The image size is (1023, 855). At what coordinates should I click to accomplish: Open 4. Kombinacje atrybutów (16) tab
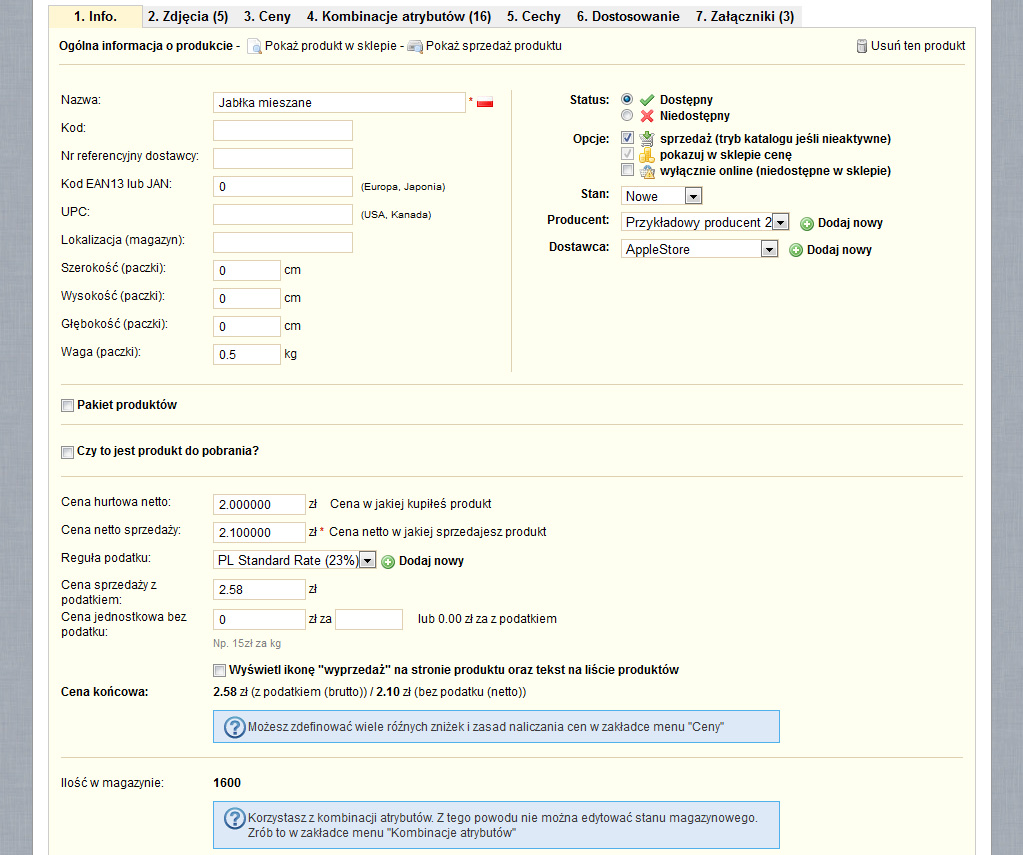399,16
